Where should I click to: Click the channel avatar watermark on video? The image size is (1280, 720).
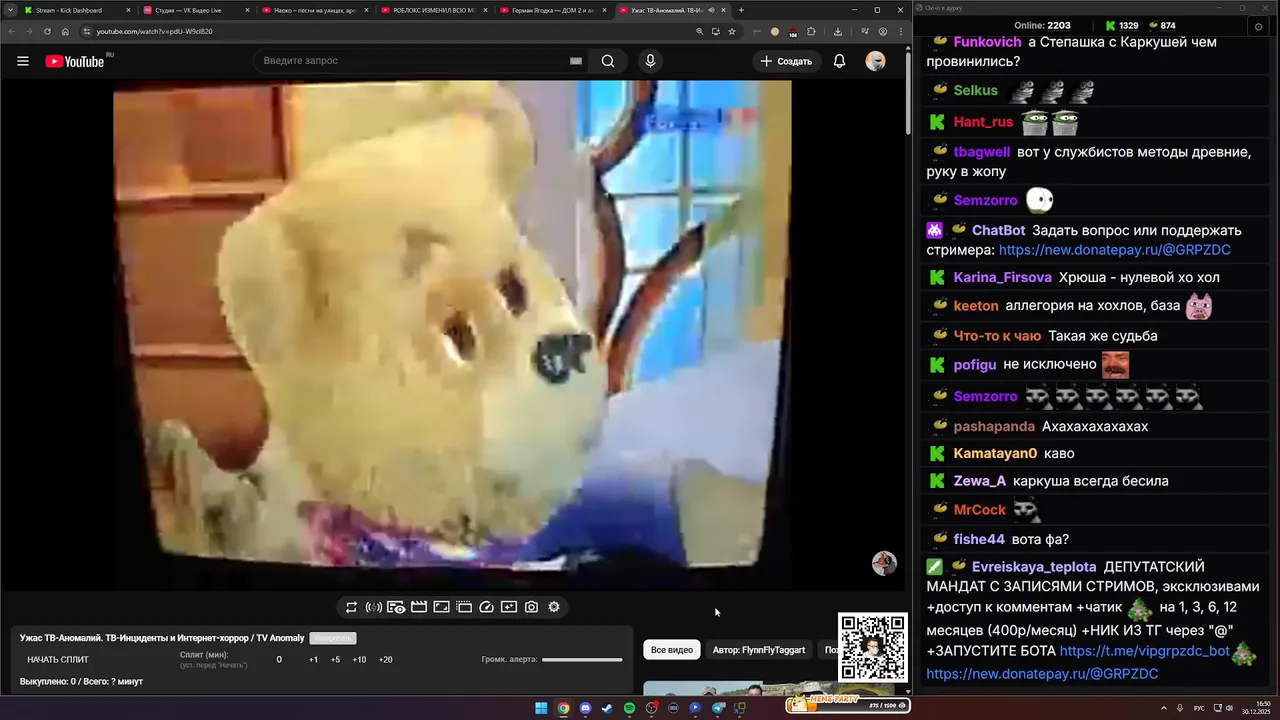coord(884,563)
